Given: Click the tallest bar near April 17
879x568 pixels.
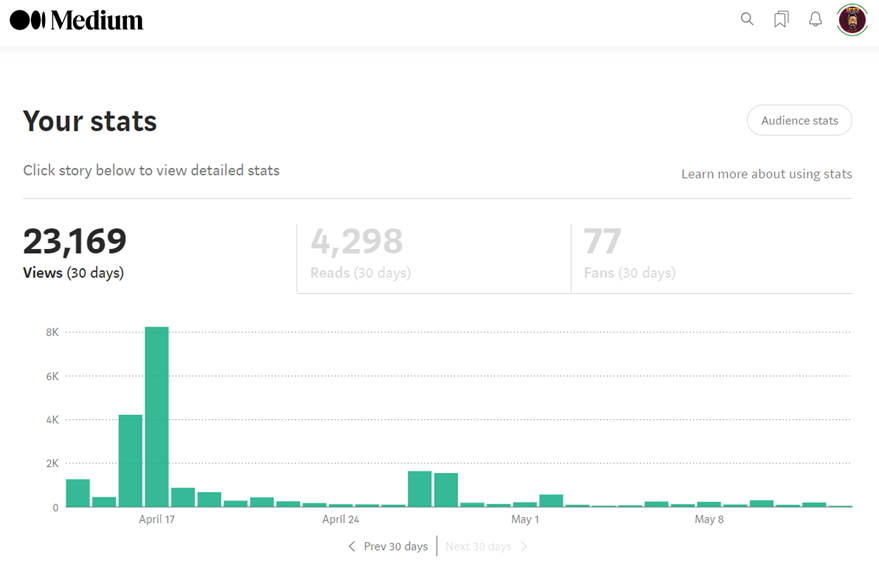Looking at the screenshot, I should pyautogui.click(x=156, y=417).
